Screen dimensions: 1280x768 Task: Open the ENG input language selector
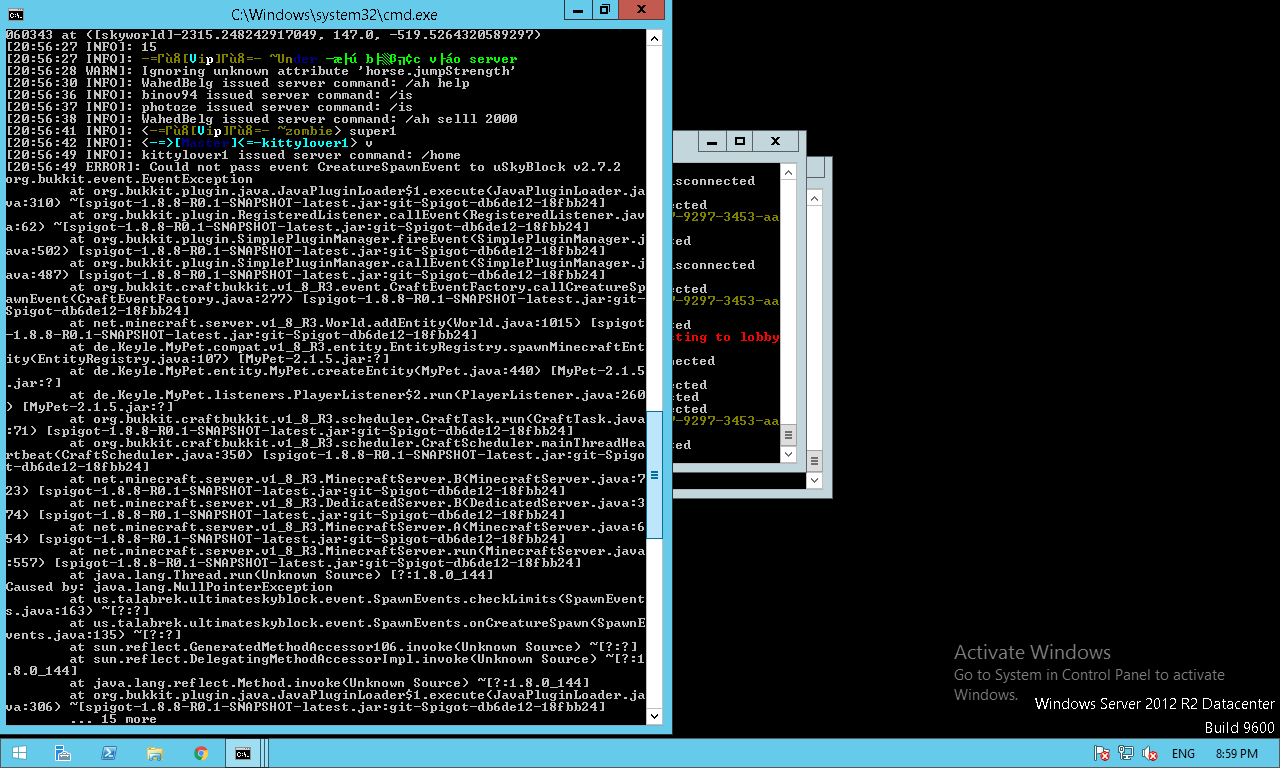coord(1183,753)
